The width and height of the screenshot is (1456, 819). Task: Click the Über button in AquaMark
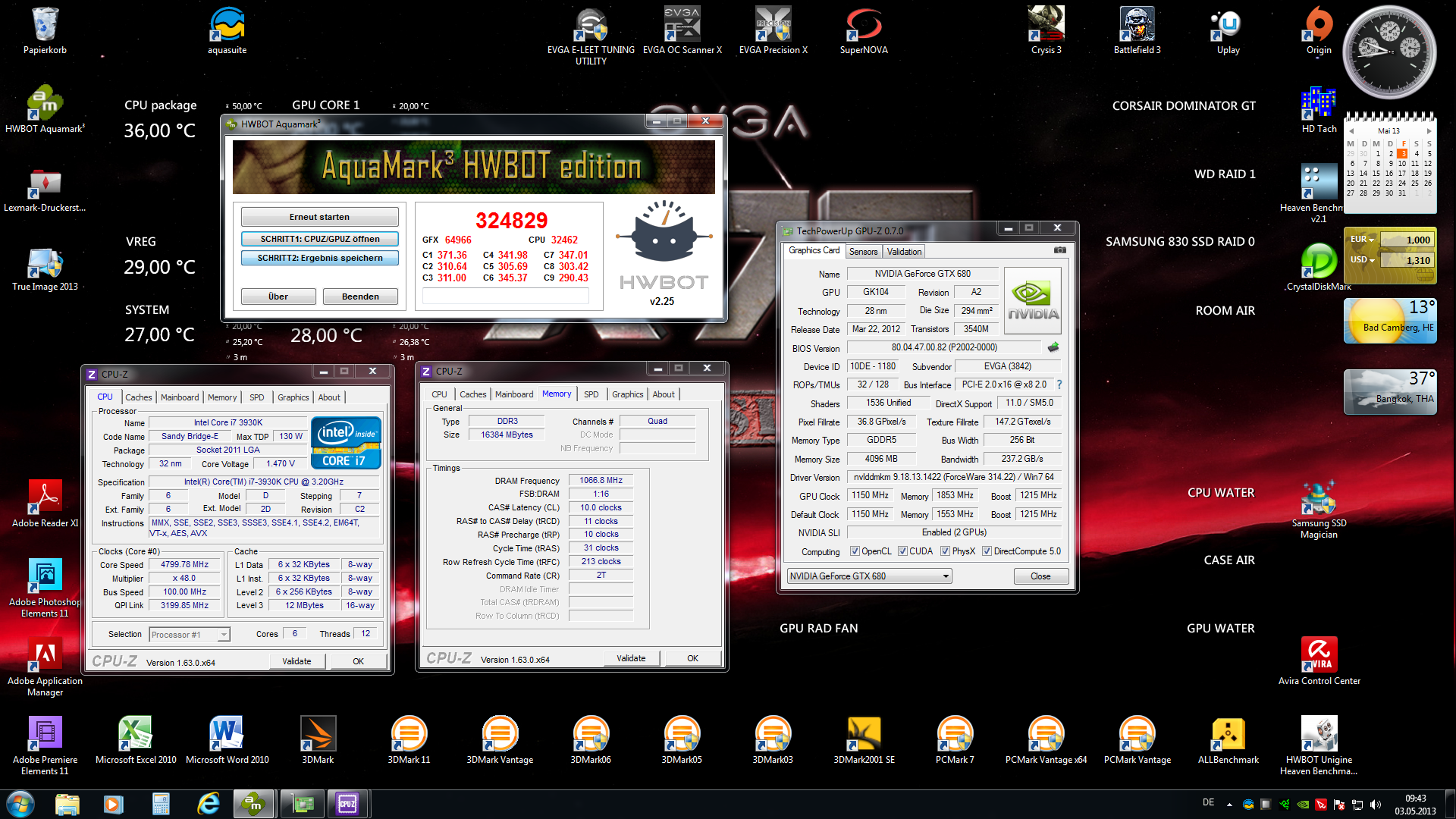coord(278,297)
